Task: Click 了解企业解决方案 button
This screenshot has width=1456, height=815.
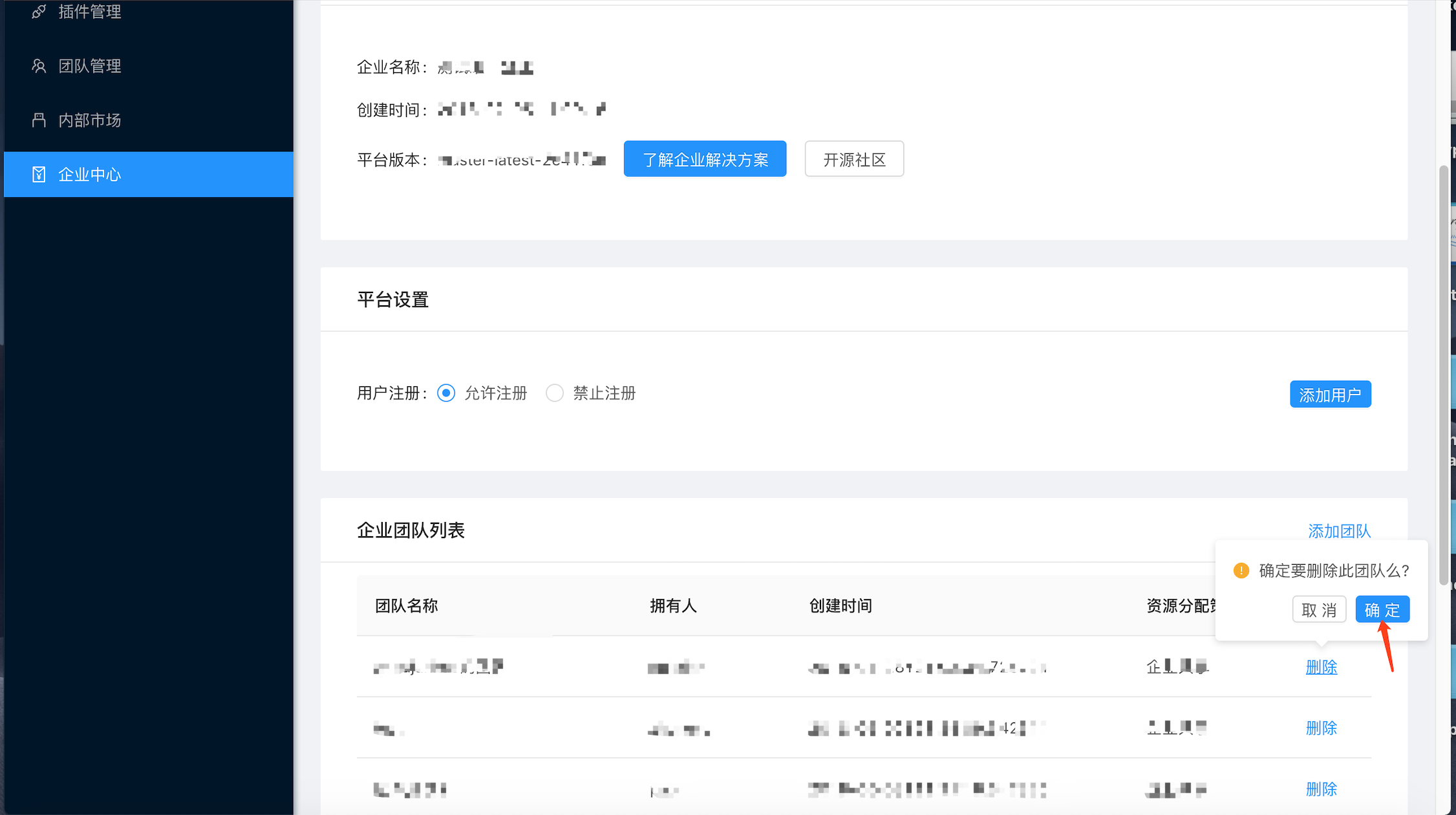Action: tap(705, 159)
